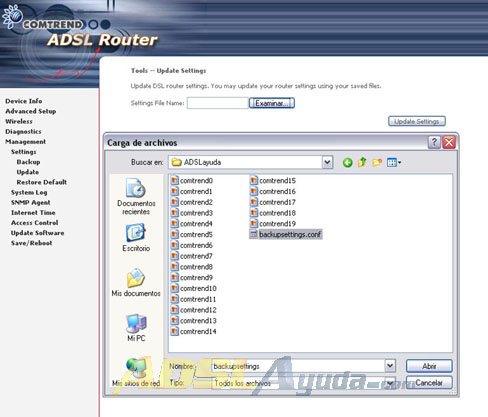
Task: Select the comtrend13 file
Action: (x=194, y=321)
